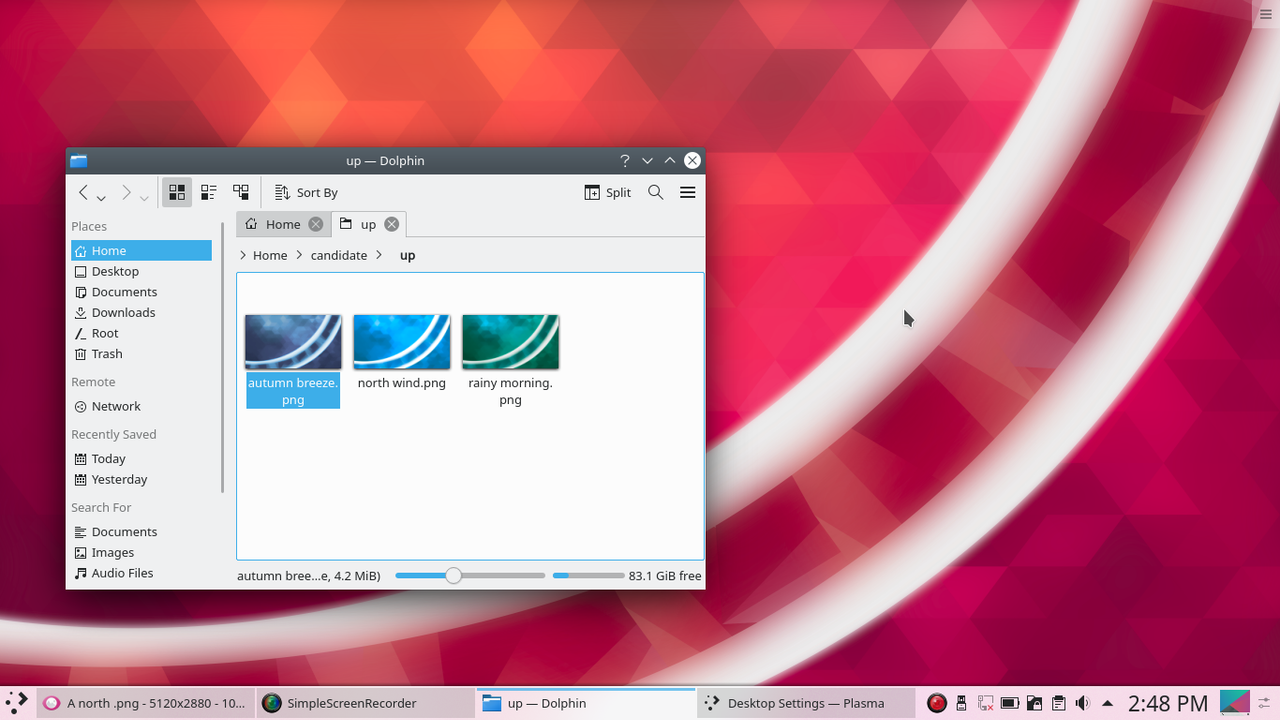This screenshot has width=1280, height=720.
Task: Go back using the back arrow
Action: tap(84, 192)
